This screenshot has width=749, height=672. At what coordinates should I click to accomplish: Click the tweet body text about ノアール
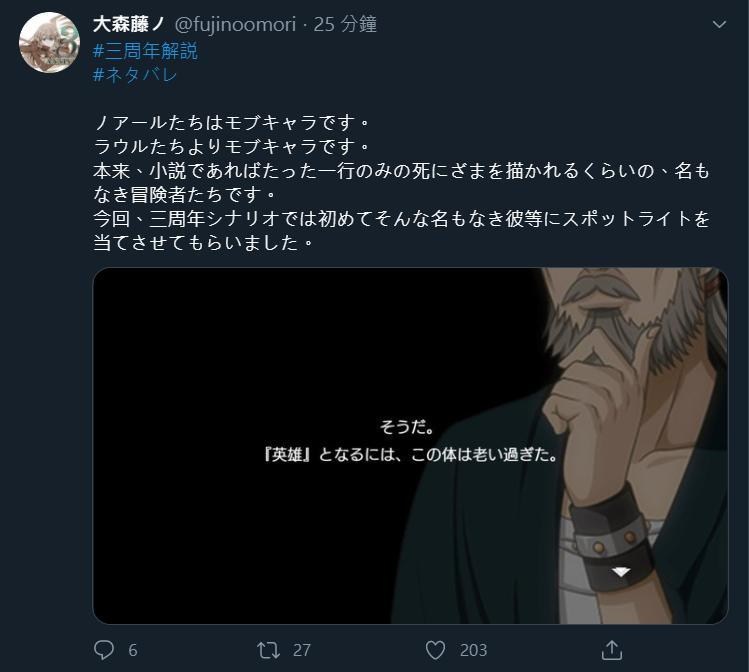tap(401, 183)
